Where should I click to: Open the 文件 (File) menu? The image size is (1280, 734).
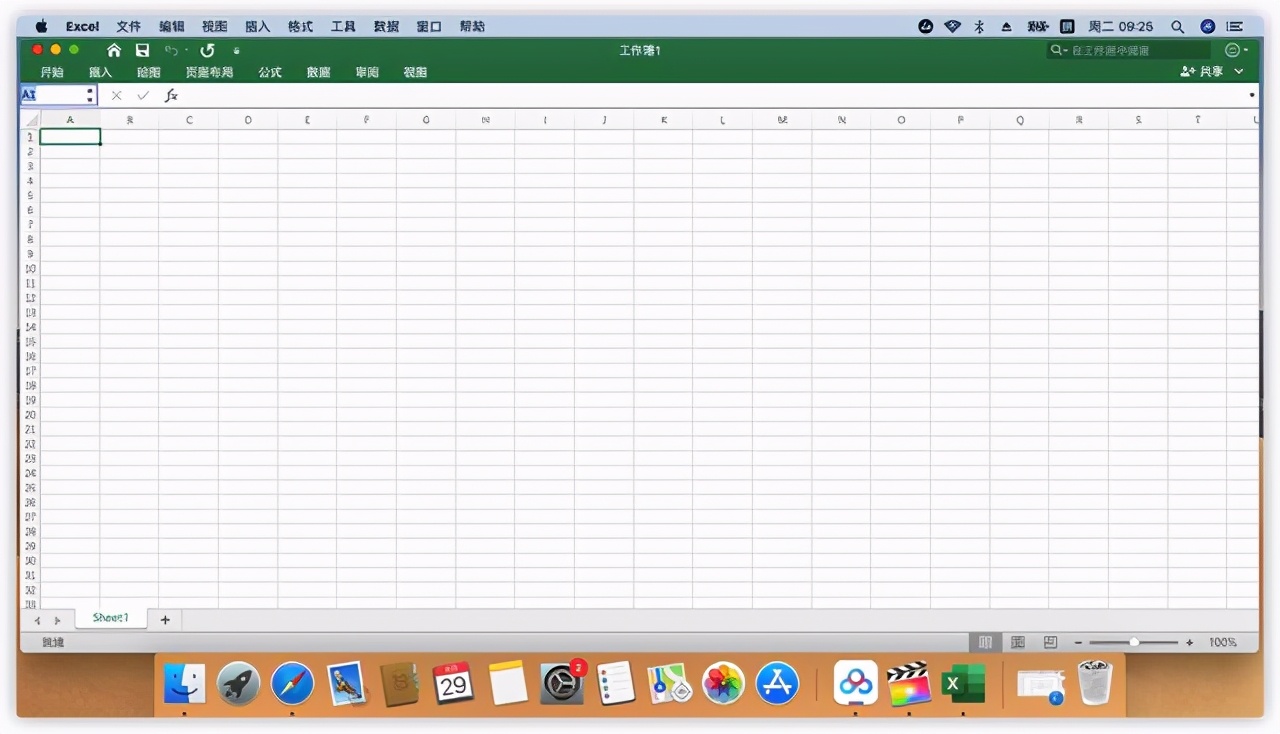point(128,26)
